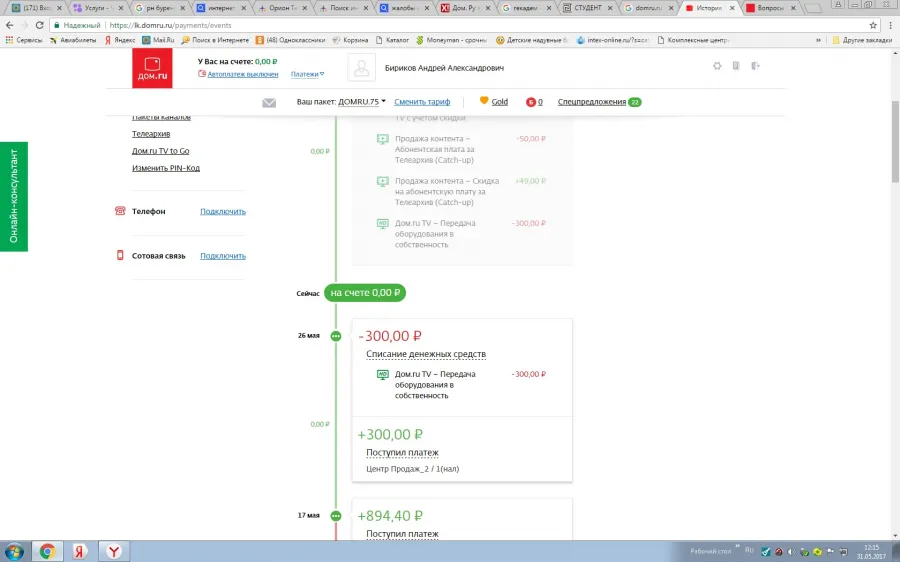Viewport: 900px width, 562px height.
Task: Open the Dom.ru logo home page
Action: tap(152, 68)
